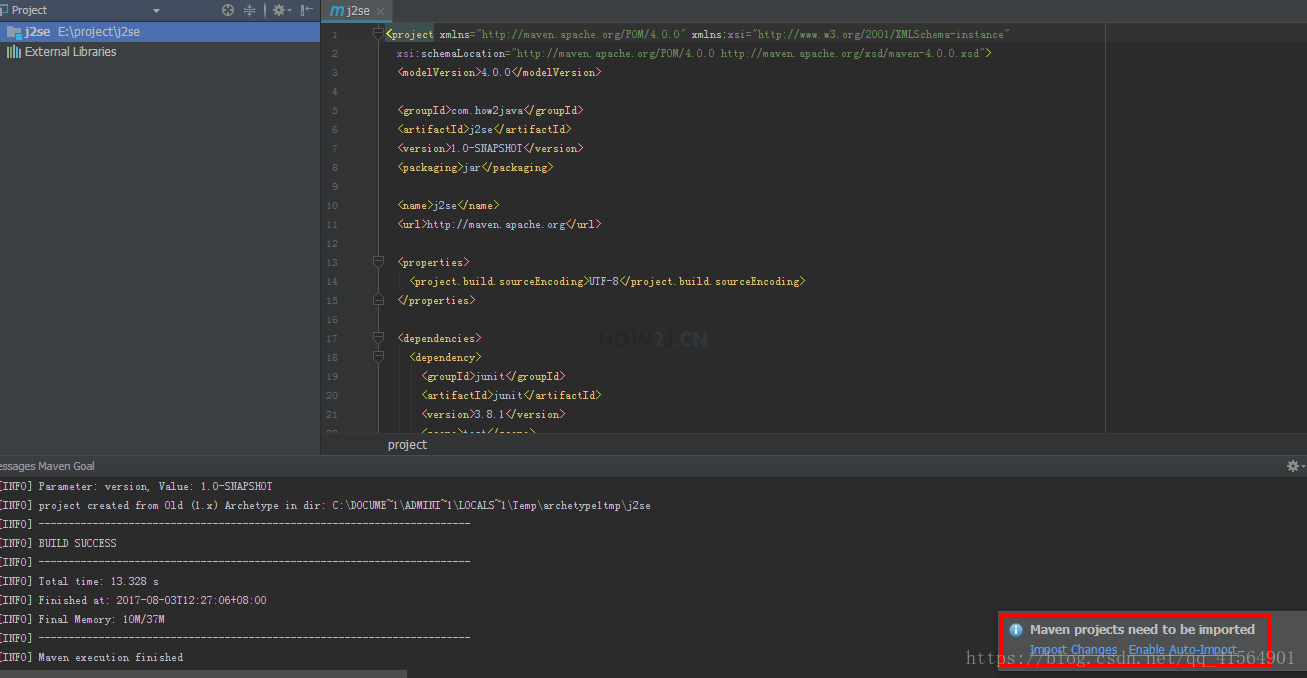Click the Messages Maven Goal panel title
The image size is (1307, 678).
pyautogui.click(x=47, y=466)
